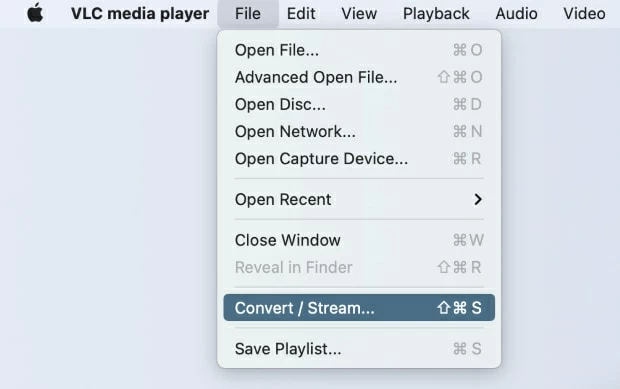
Task: Open the Video menu
Action: (584, 14)
